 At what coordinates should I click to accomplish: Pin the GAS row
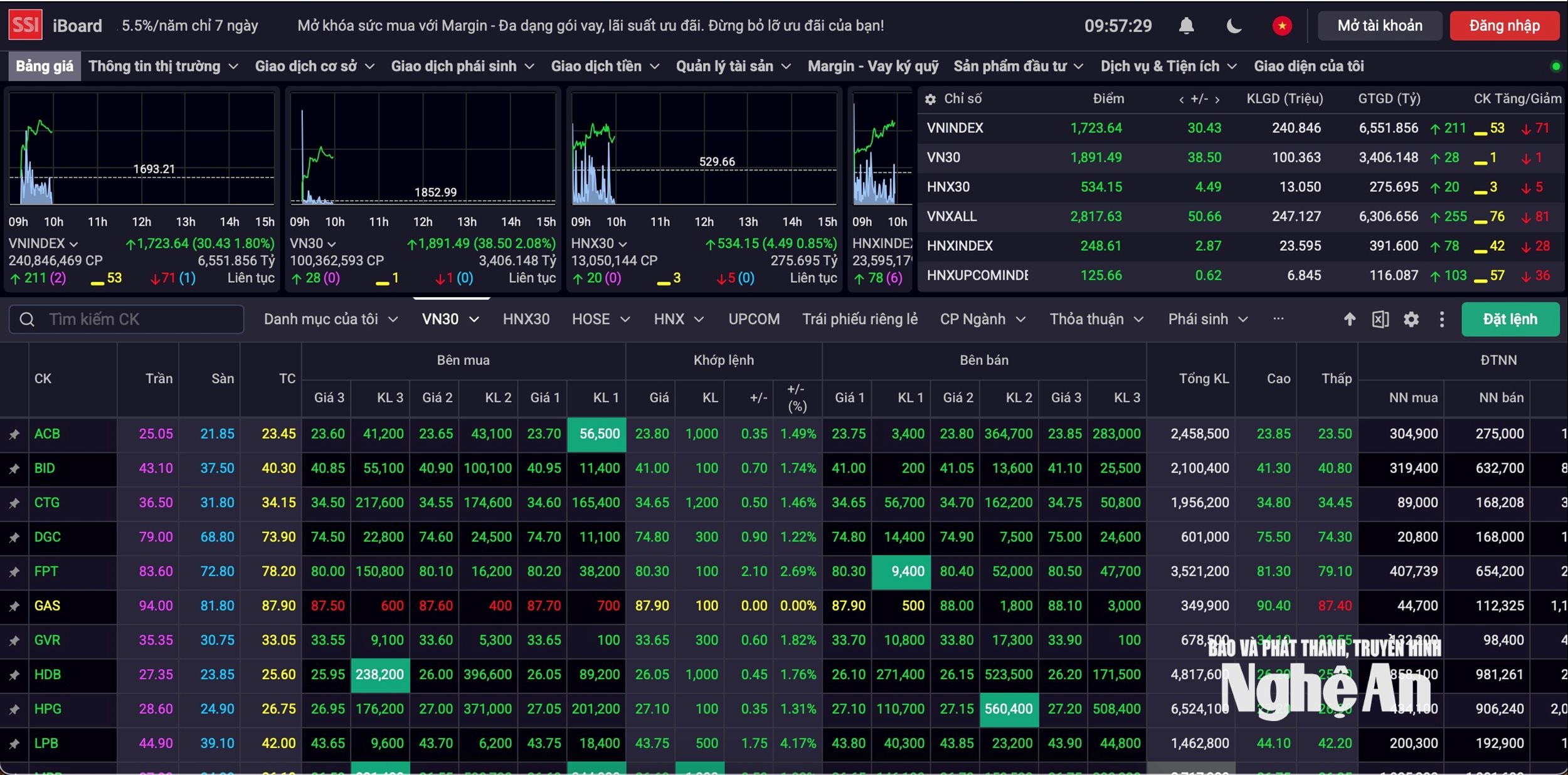tap(14, 606)
